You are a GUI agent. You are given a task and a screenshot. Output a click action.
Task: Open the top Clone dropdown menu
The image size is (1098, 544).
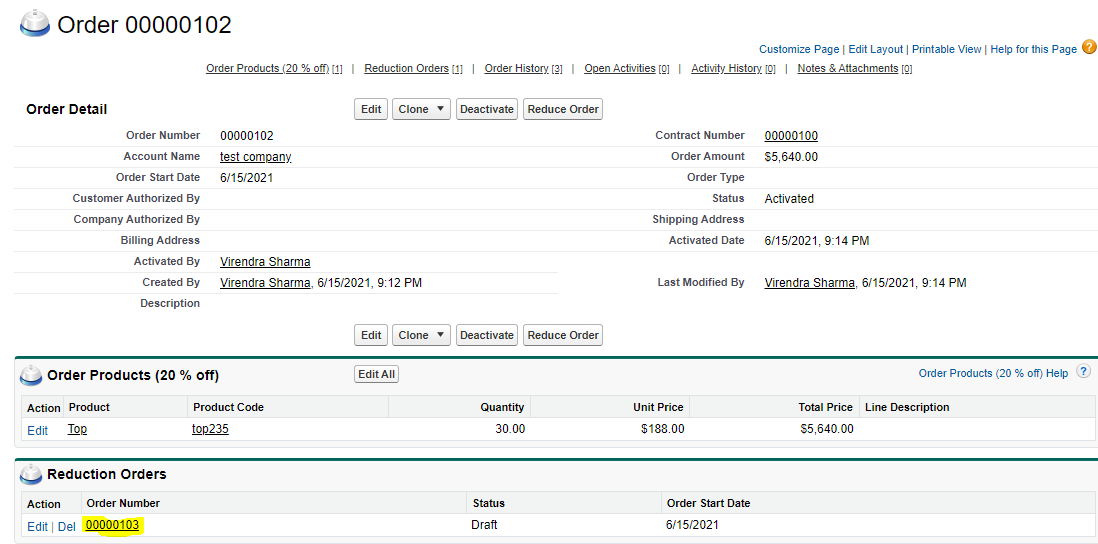click(x=421, y=109)
